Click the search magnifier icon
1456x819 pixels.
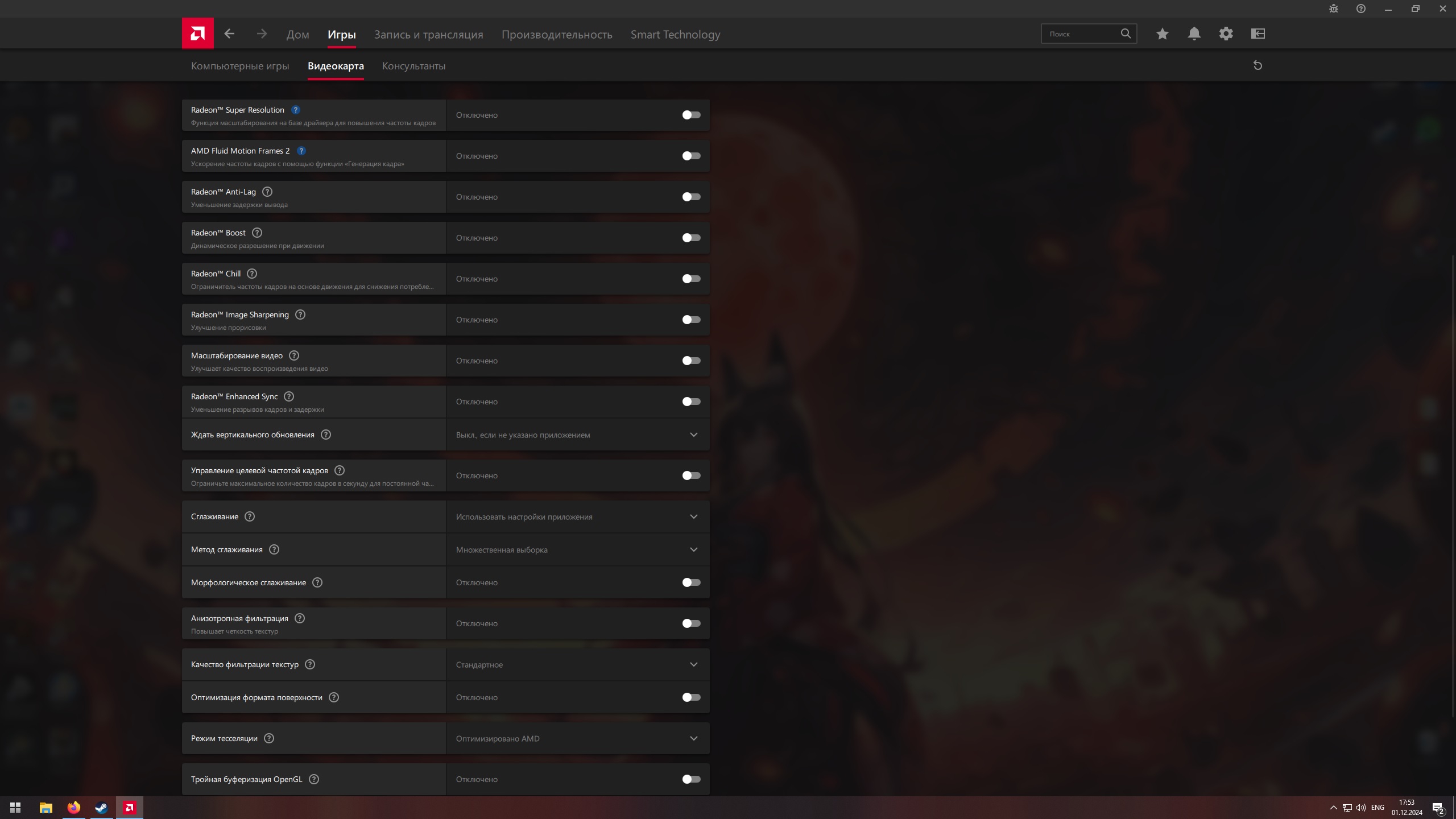[x=1126, y=34]
